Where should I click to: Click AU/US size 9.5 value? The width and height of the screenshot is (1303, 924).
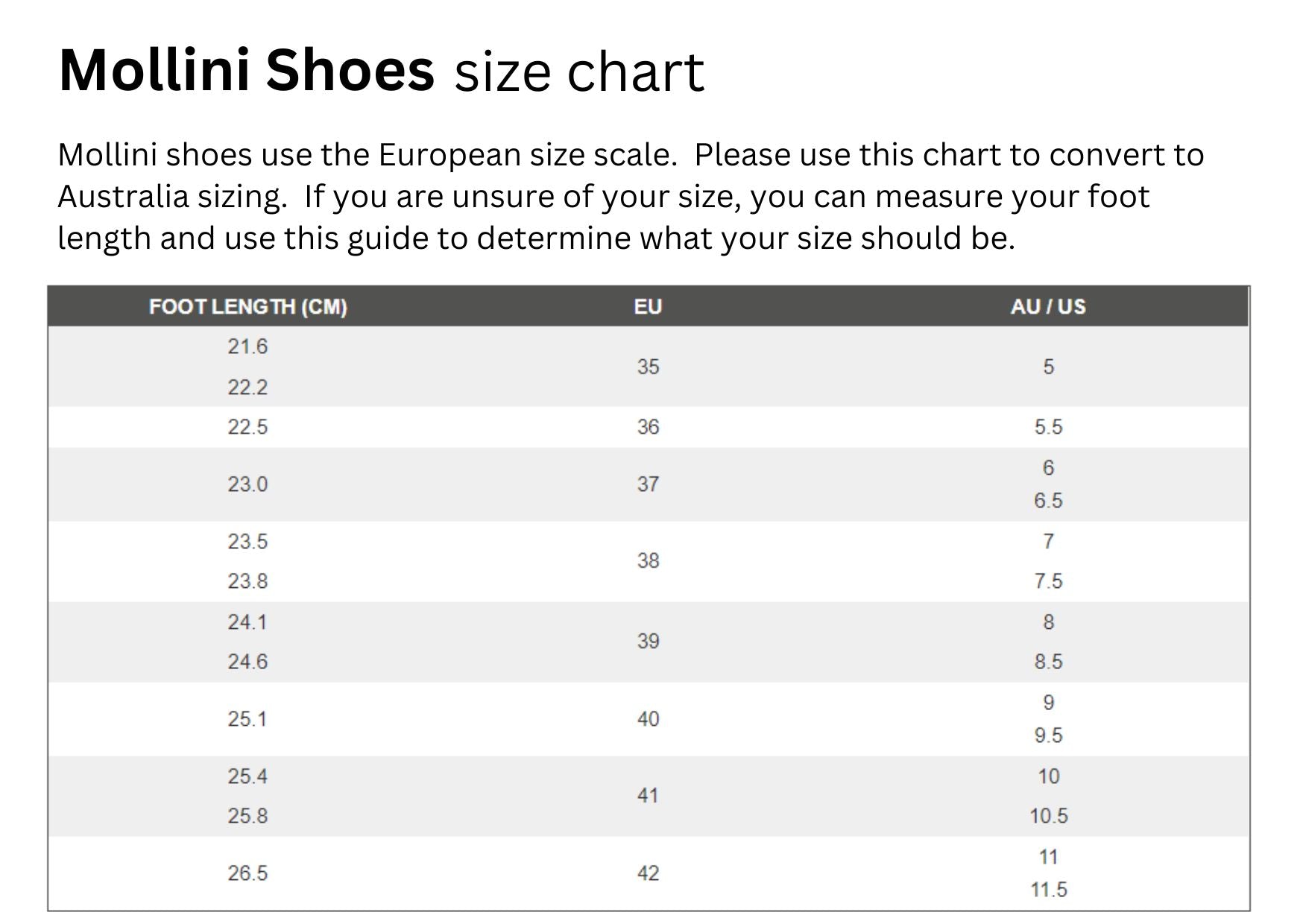1048,735
